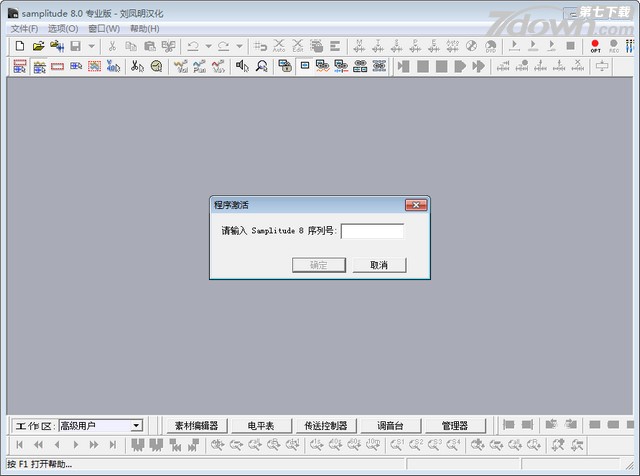
Task: Open the 帮助(H) menu
Action: [144, 29]
